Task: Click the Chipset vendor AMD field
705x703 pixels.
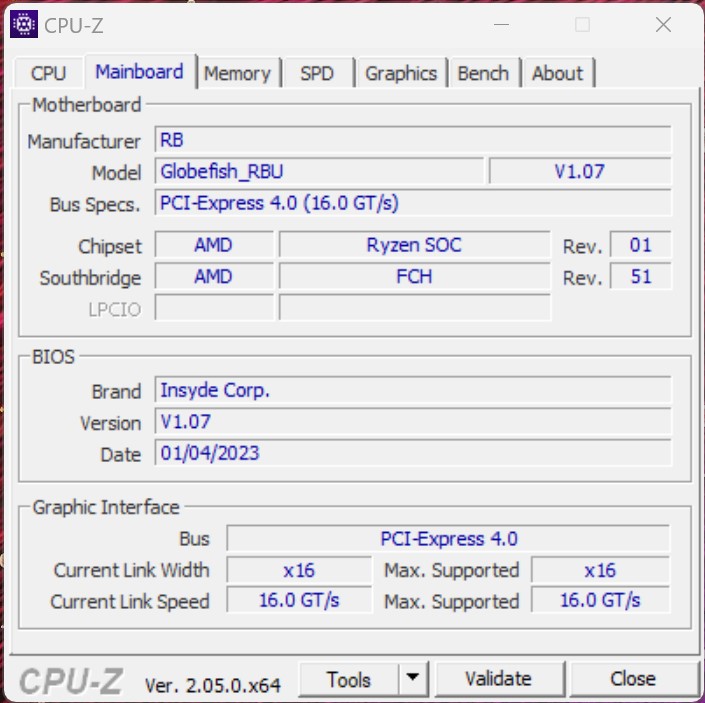Action: [214, 245]
